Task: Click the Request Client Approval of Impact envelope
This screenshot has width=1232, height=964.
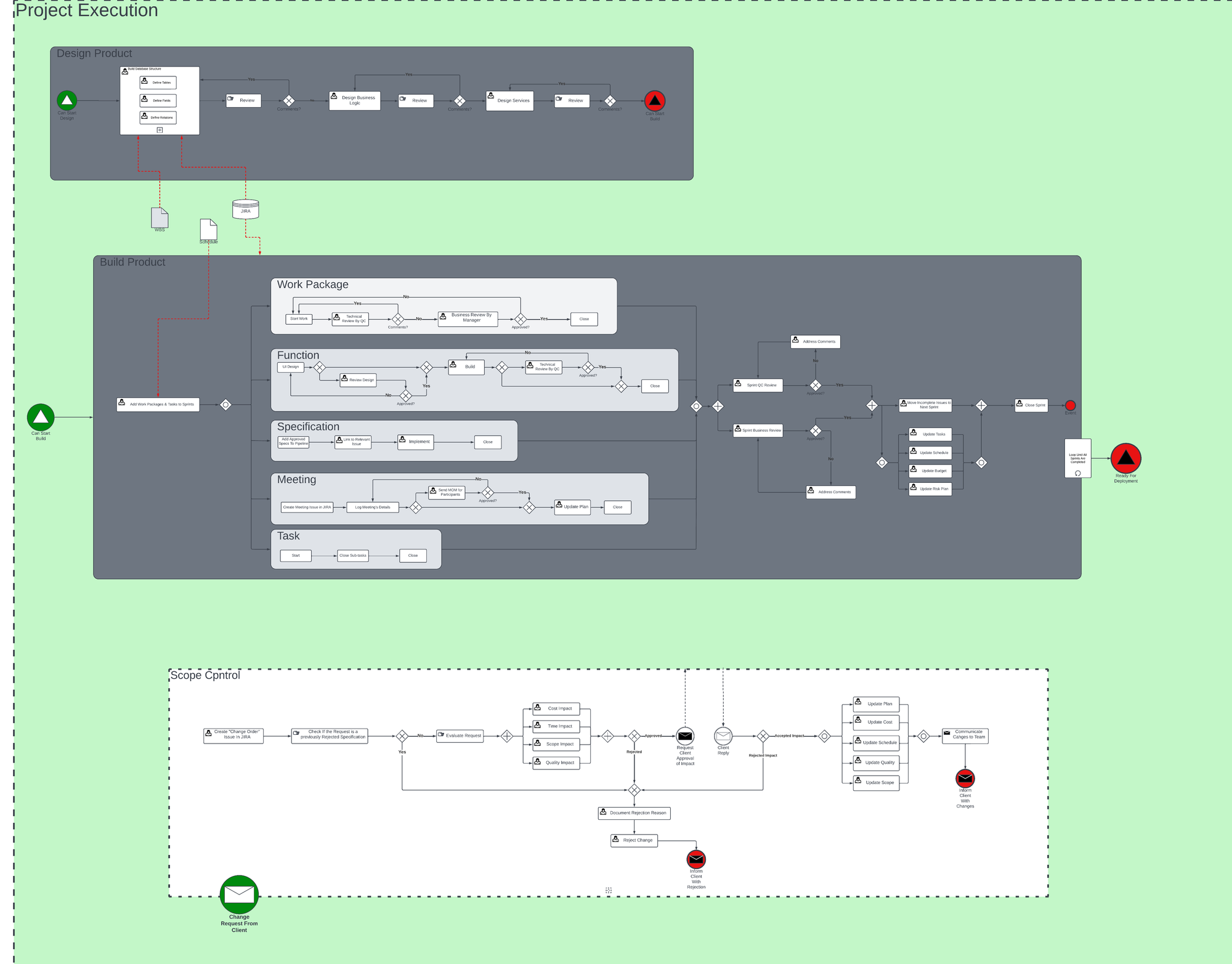Action: click(685, 735)
